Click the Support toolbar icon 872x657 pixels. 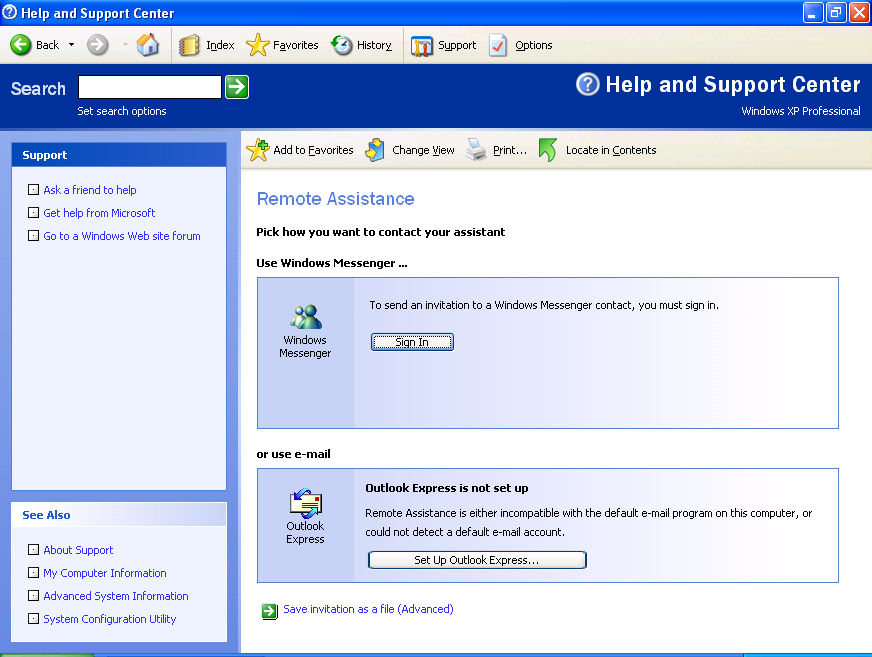[422, 46]
